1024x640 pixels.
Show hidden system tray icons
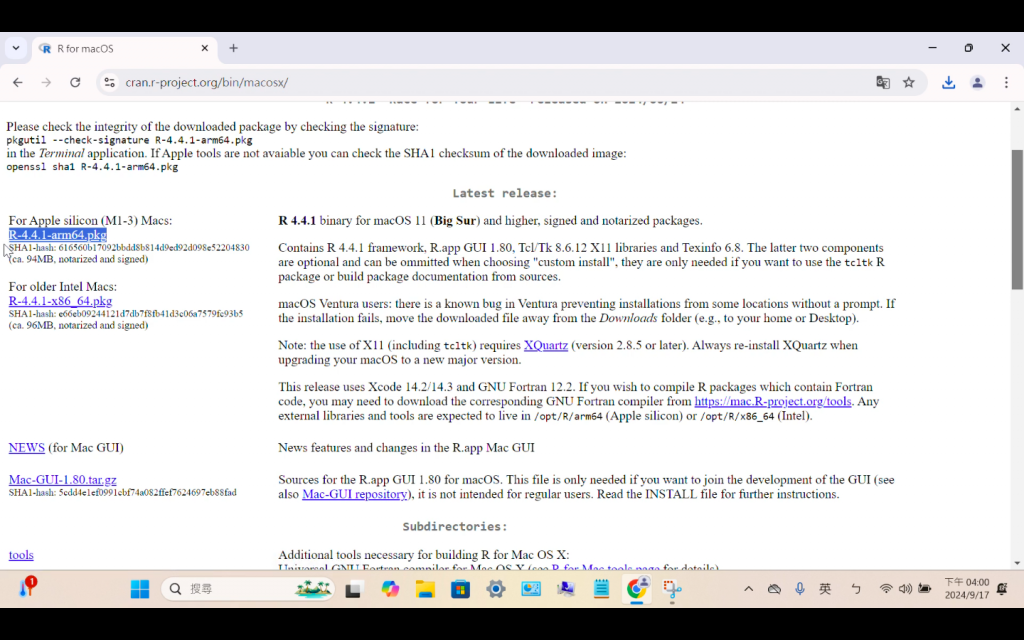pyautogui.click(x=748, y=589)
